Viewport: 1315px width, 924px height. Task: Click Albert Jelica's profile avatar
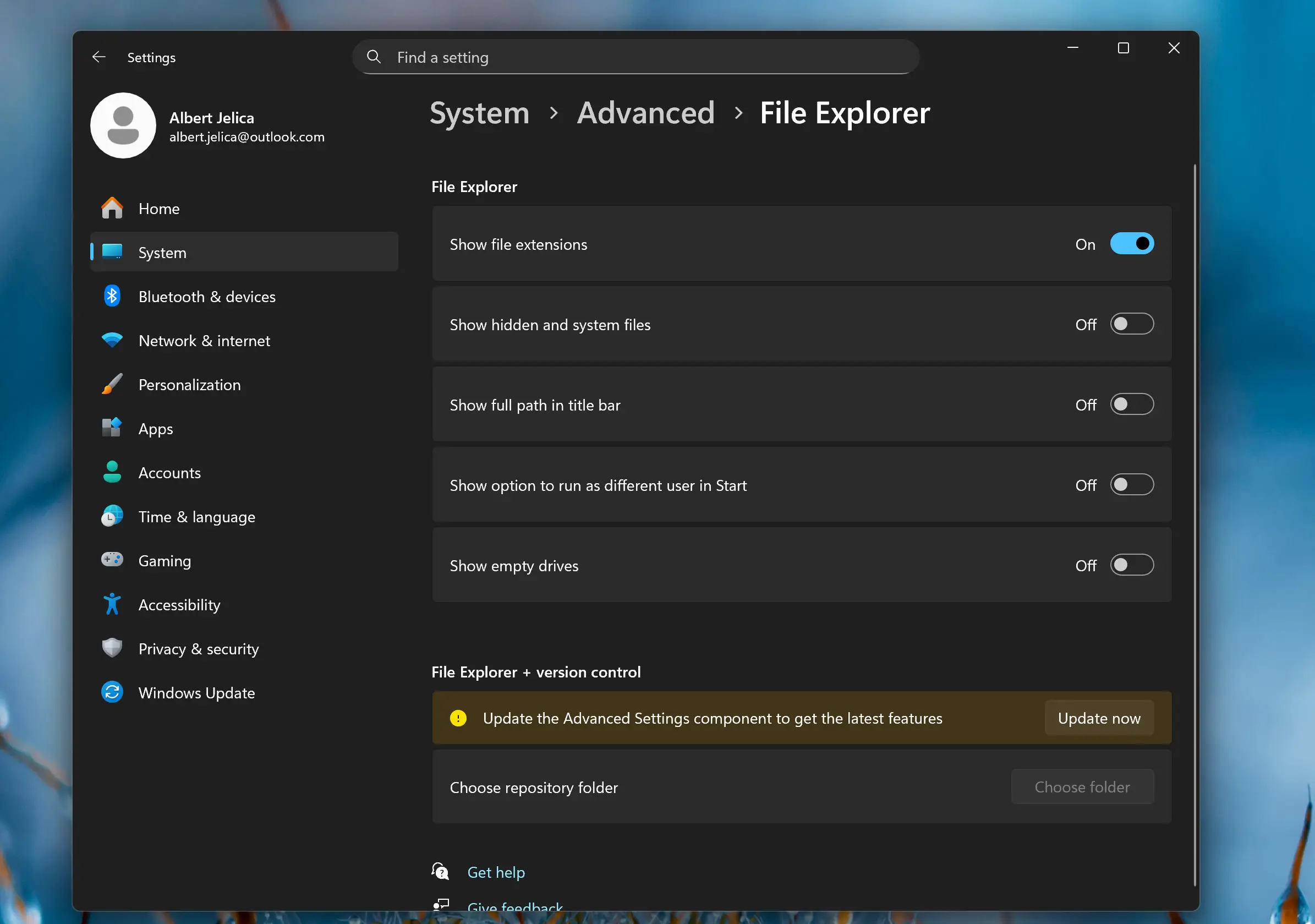tap(123, 125)
